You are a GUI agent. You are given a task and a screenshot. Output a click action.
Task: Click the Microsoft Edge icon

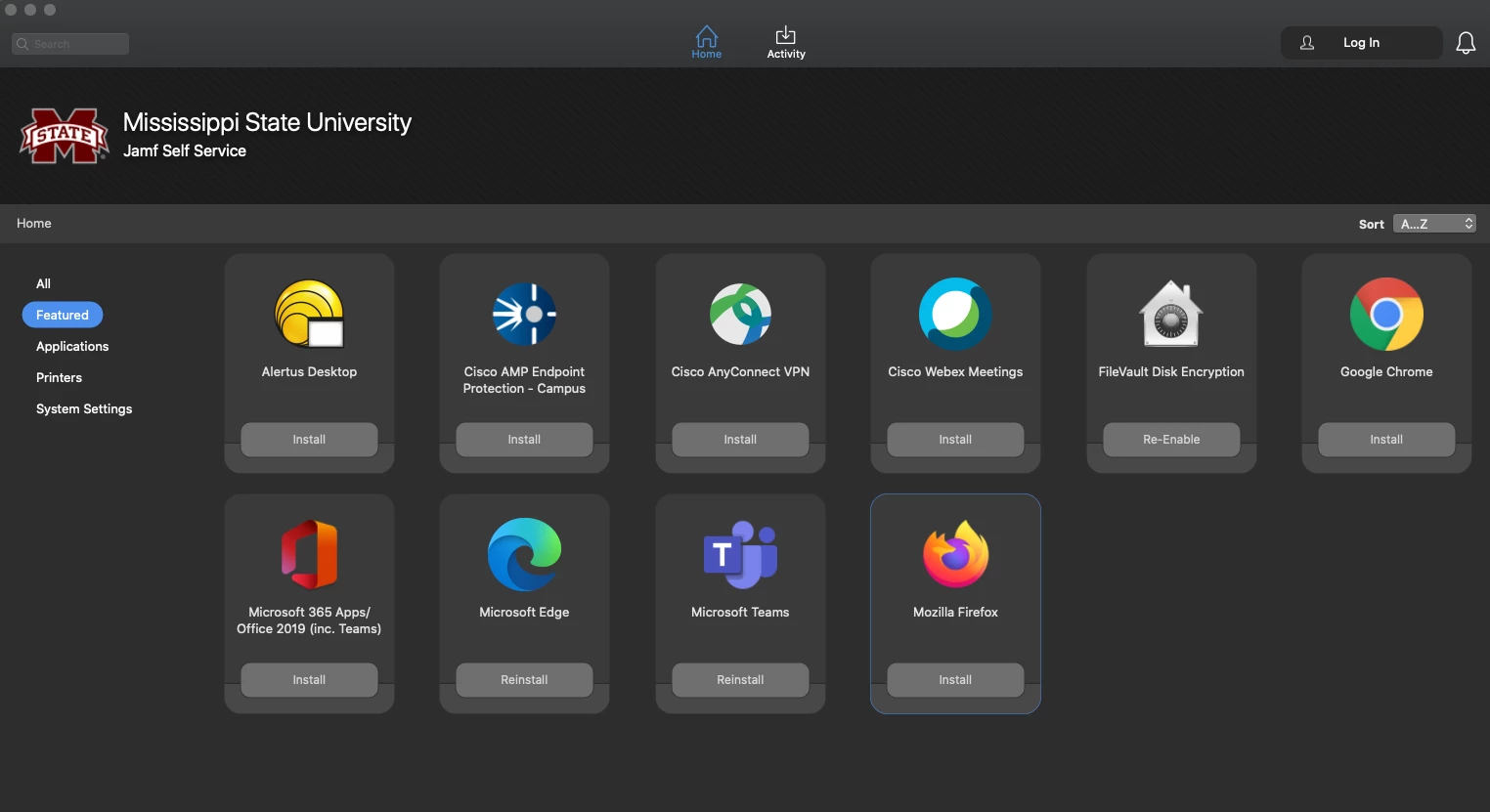click(x=524, y=554)
